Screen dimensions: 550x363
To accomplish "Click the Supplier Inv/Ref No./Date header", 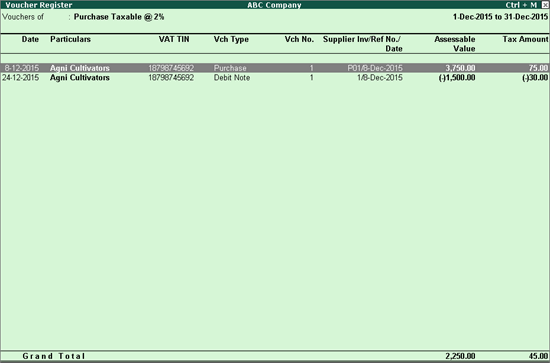I will (362, 44).
